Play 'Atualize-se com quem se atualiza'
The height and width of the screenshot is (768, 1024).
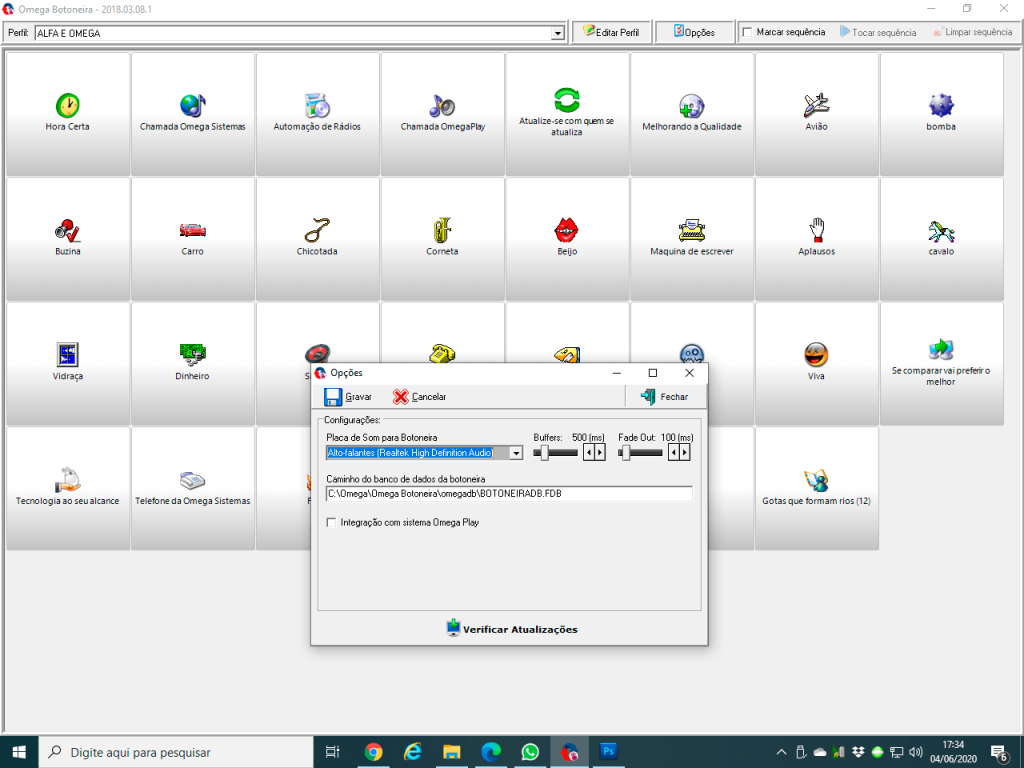pyautogui.click(x=567, y=114)
